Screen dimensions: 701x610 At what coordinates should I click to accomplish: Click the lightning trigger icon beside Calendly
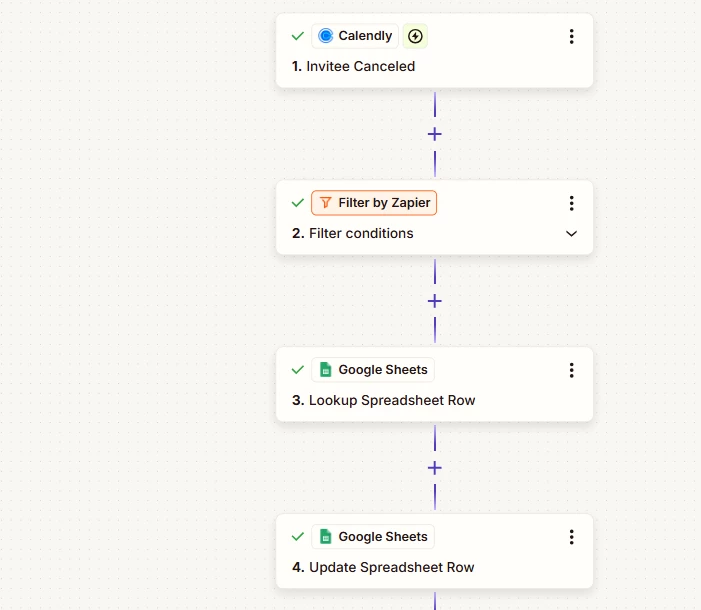click(415, 36)
